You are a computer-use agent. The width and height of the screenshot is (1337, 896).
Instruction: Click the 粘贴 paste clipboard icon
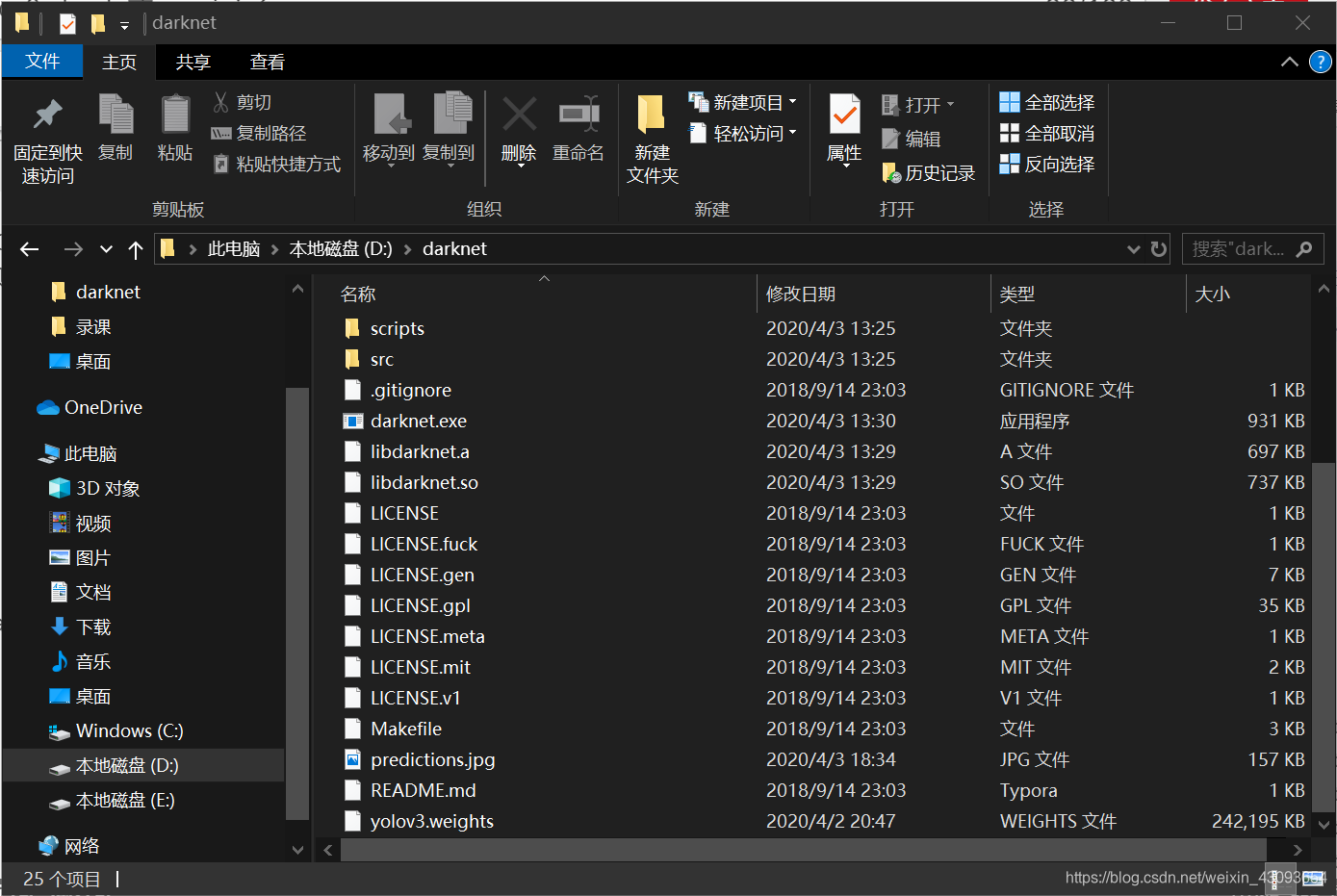click(175, 115)
